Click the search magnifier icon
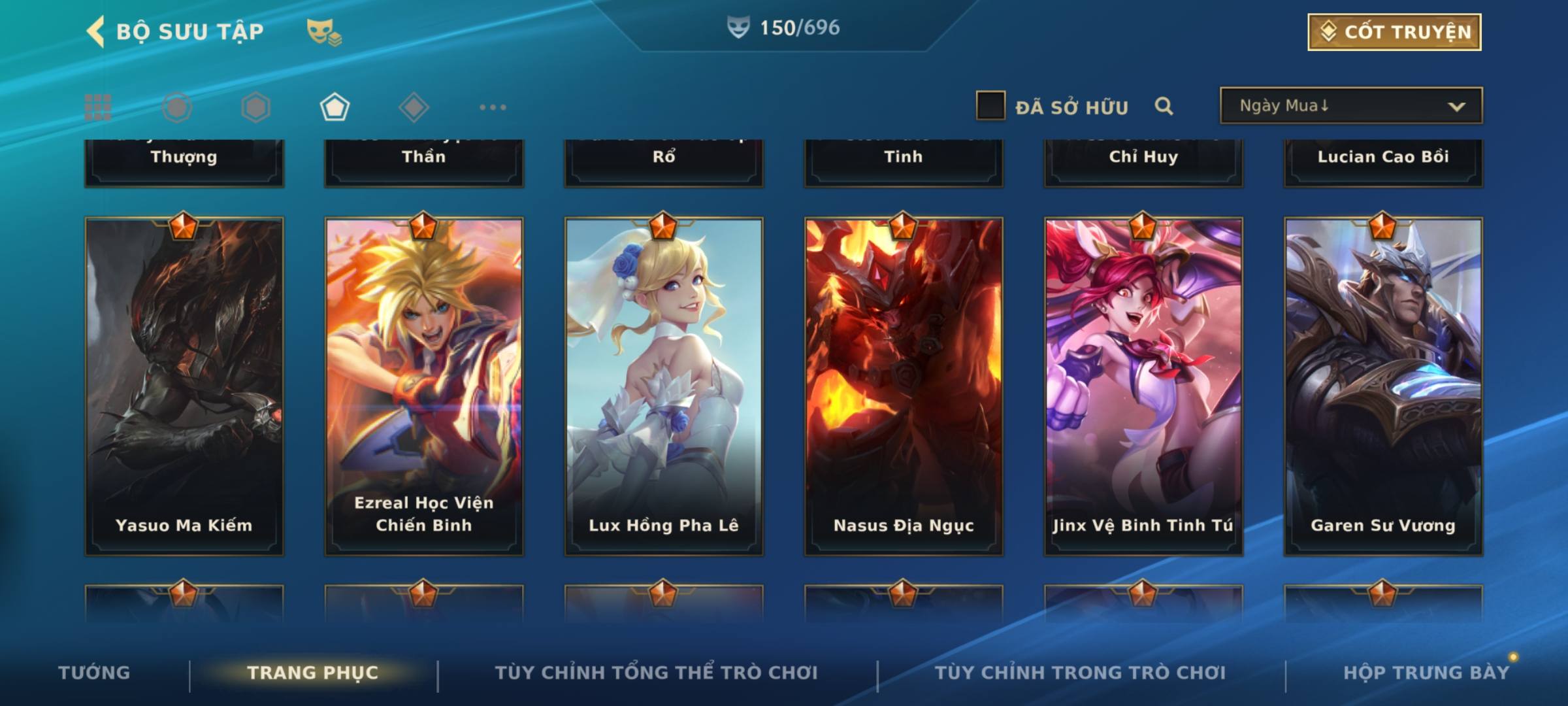The height and width of the screenshot is (706, 1568). [1164, 106]
